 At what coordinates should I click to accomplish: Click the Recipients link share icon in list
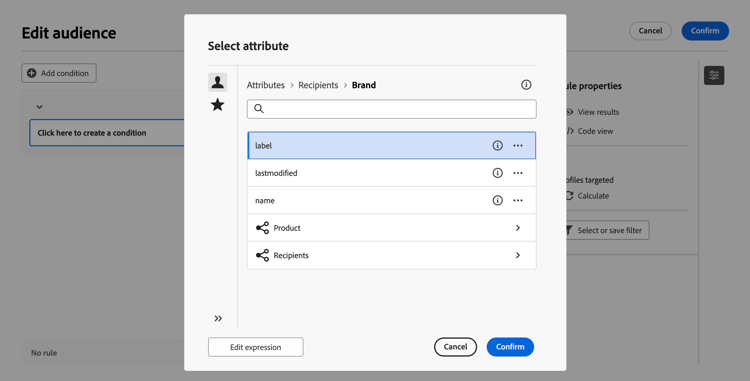pyautogui.click(x=263, y=255)
